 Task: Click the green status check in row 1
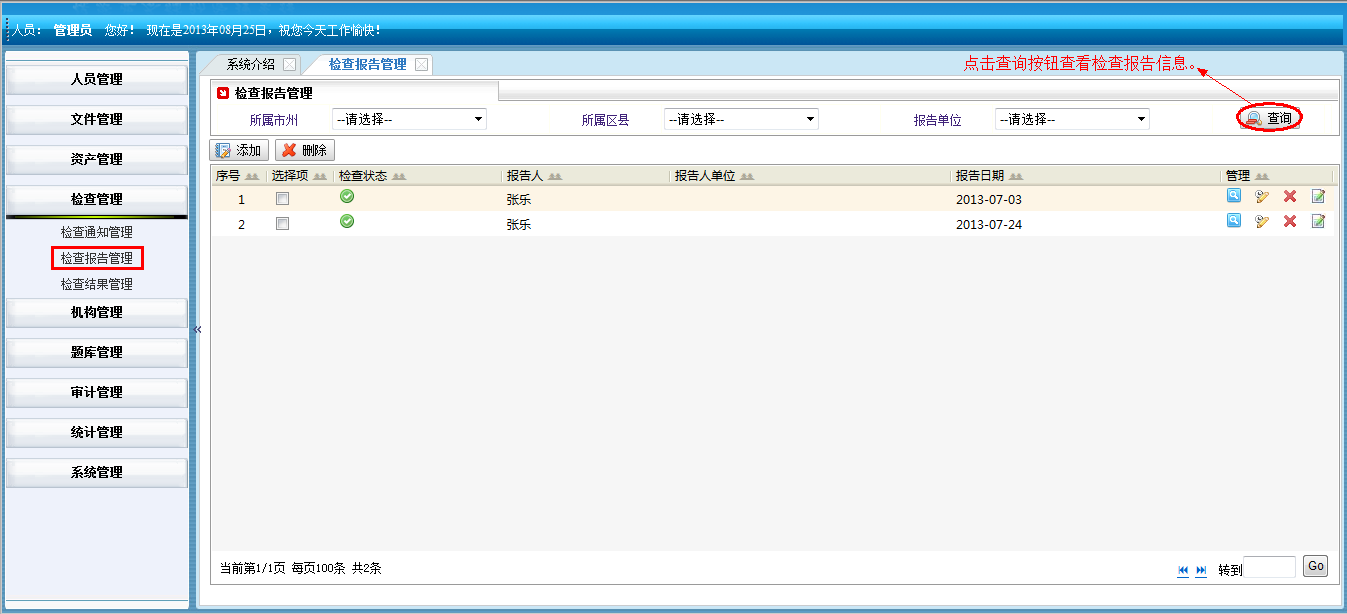(347, 196)
